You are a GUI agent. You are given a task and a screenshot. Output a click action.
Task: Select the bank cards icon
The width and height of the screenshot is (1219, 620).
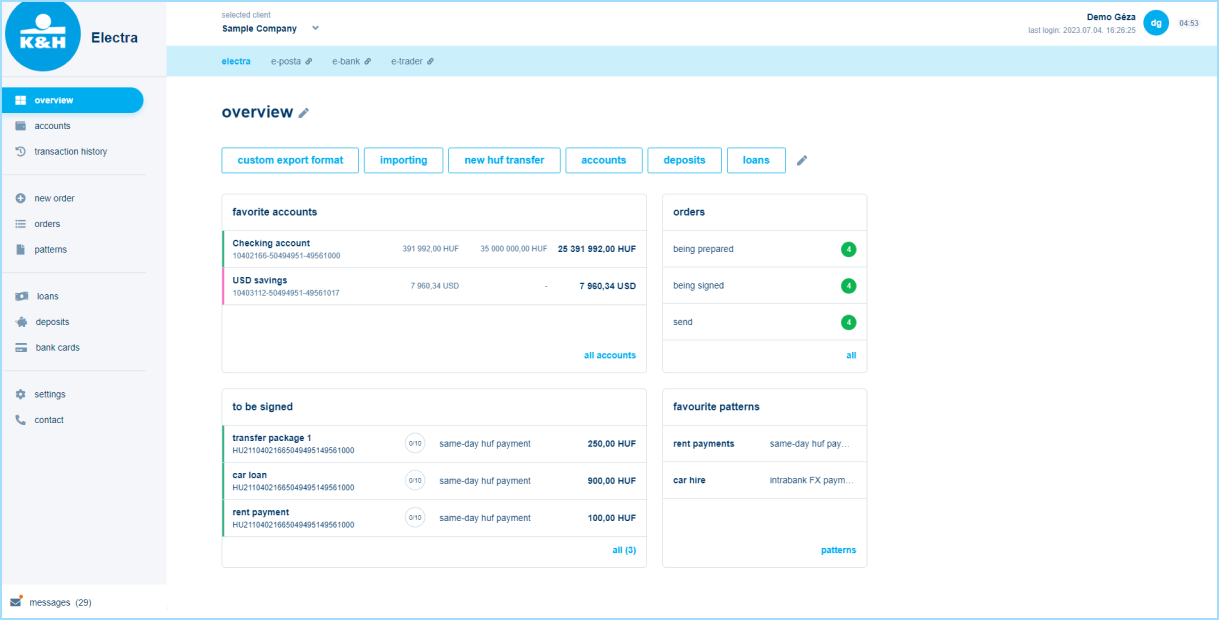tap(20, 347)
